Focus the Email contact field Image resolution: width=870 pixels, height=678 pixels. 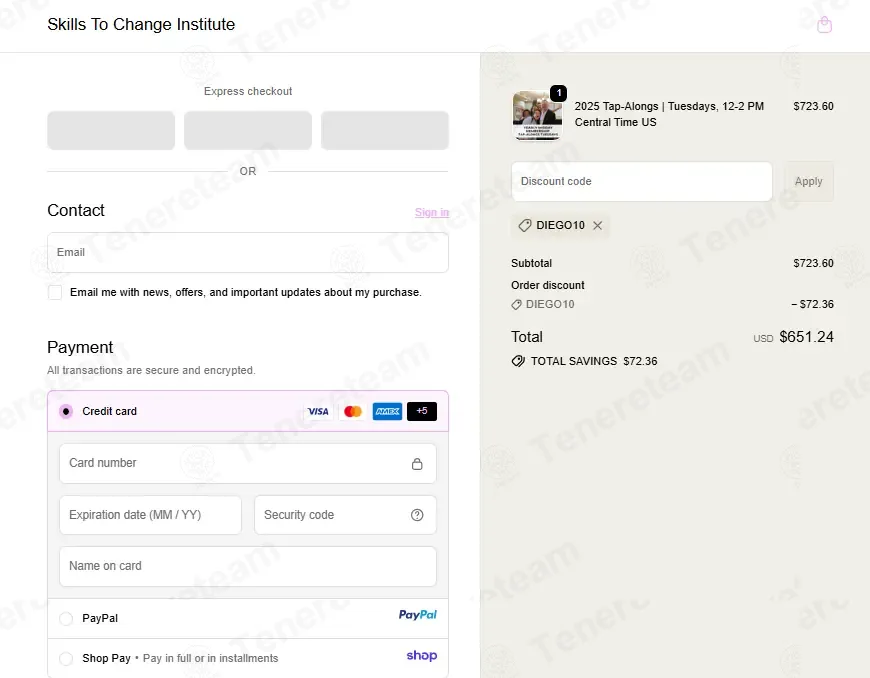248,252
